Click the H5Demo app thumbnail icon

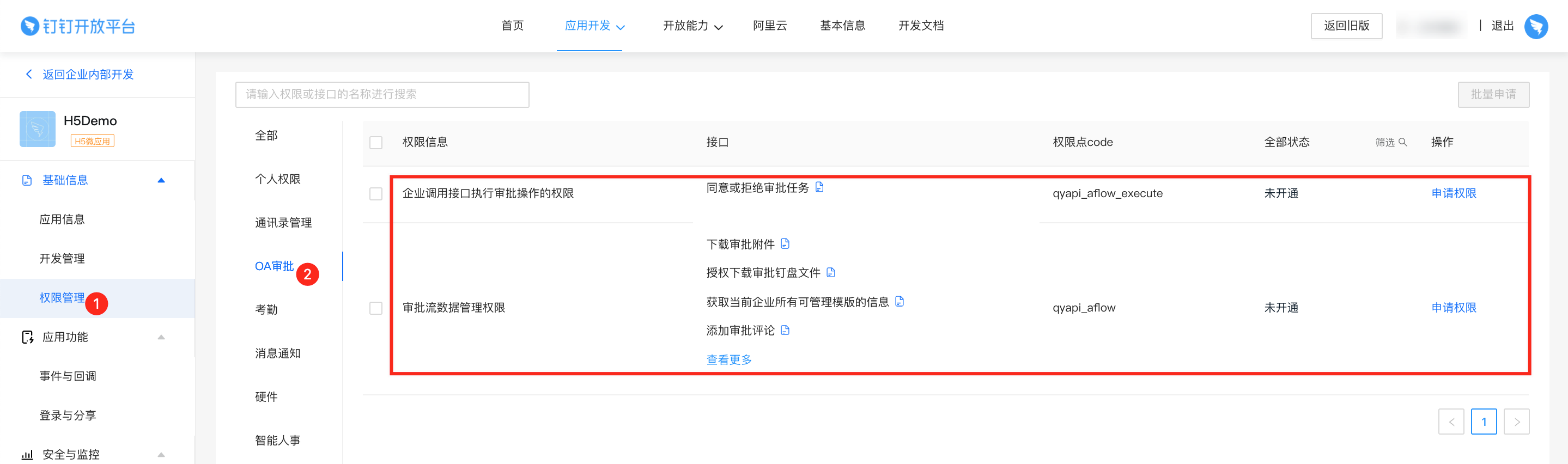[37, 129]
